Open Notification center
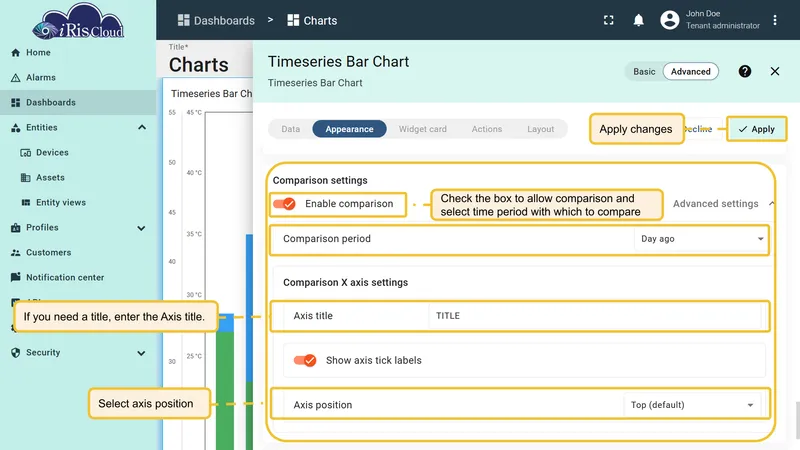 point(65,278)
